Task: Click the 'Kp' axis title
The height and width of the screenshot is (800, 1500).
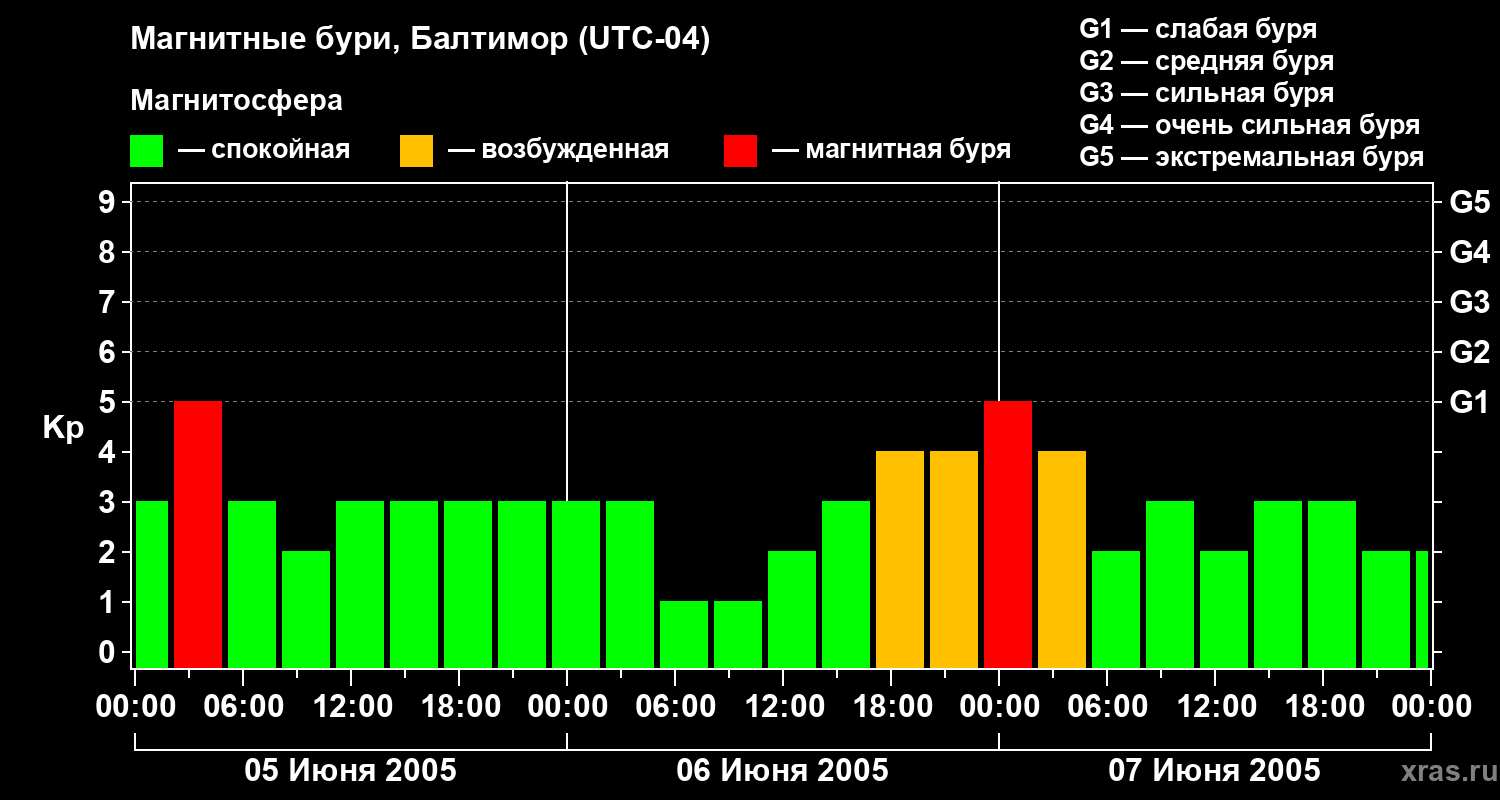Action: tap(64, 428)
